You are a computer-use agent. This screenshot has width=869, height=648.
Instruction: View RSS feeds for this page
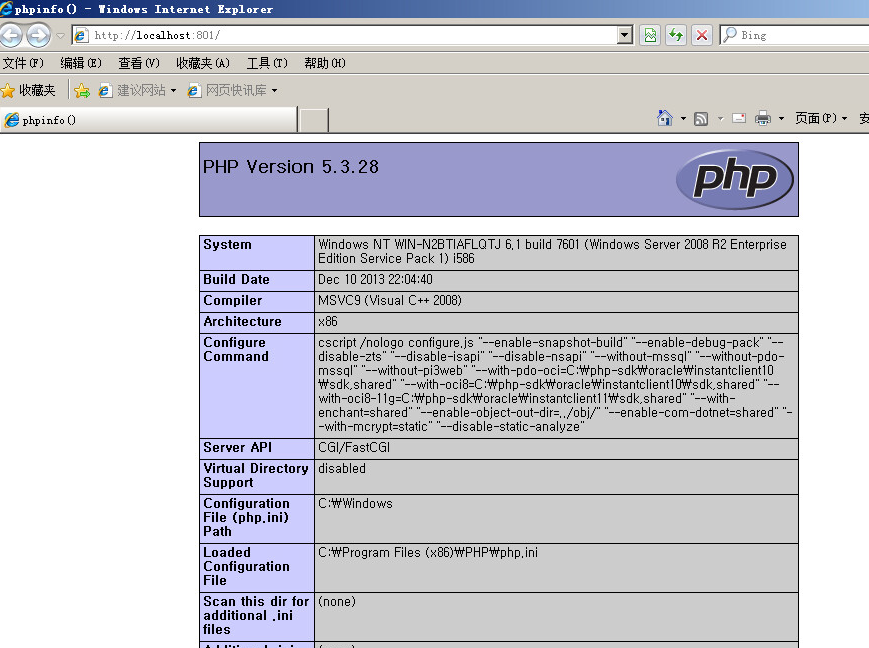[x=700, y=117]
